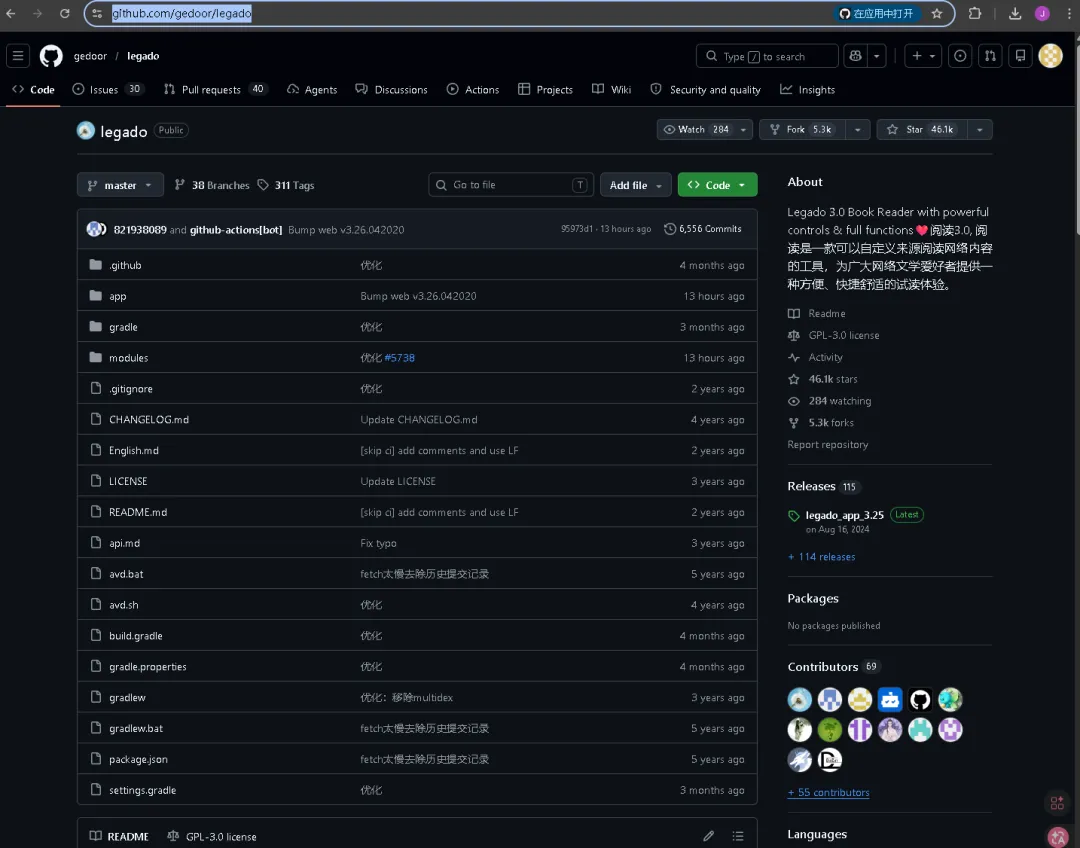Open the .github folder
The width and height of the screenshot is (1080, 848).
(x=125, y=265)
